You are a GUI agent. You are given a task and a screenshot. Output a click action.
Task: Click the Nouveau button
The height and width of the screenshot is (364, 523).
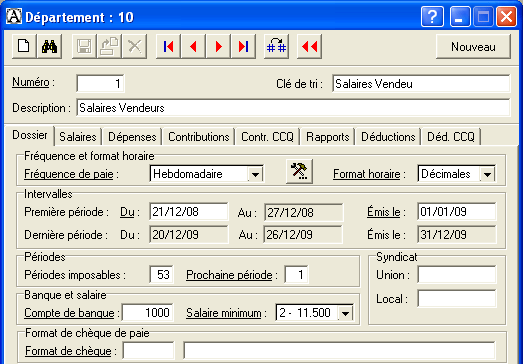click(x=473, y=47)
